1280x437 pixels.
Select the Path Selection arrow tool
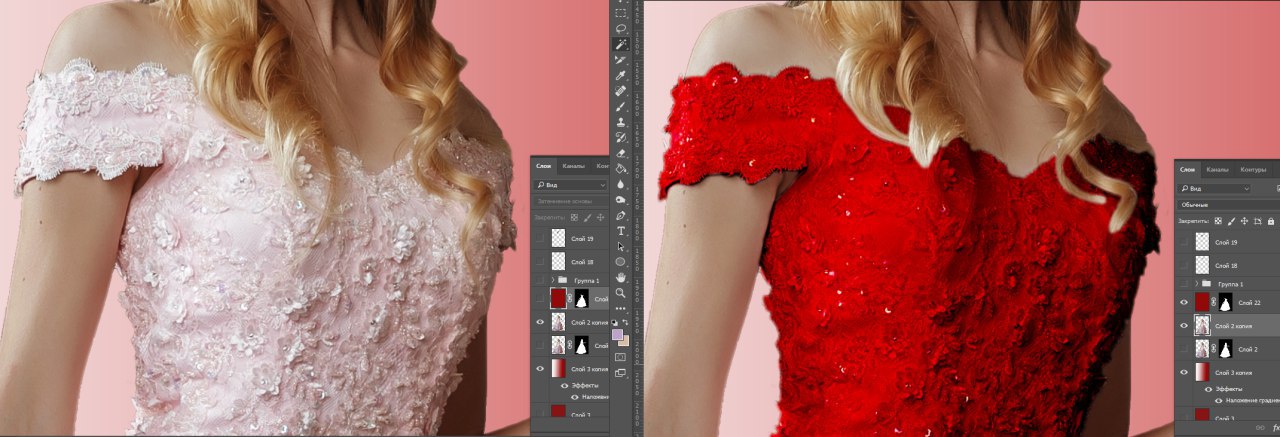(x=620, y=246)
